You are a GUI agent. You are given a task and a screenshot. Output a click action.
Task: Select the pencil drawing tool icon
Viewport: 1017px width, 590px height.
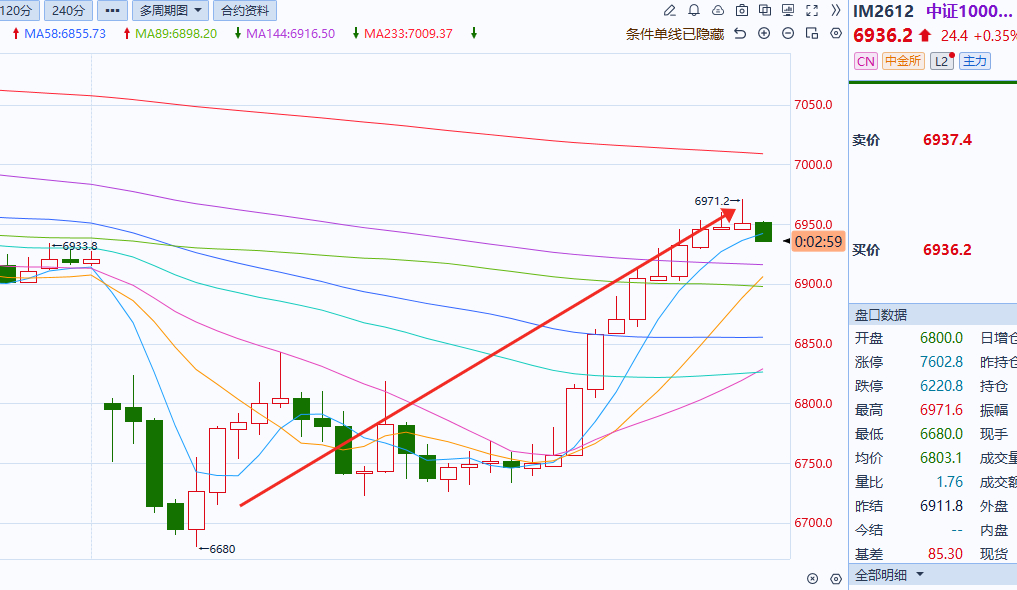coord(669,10)
